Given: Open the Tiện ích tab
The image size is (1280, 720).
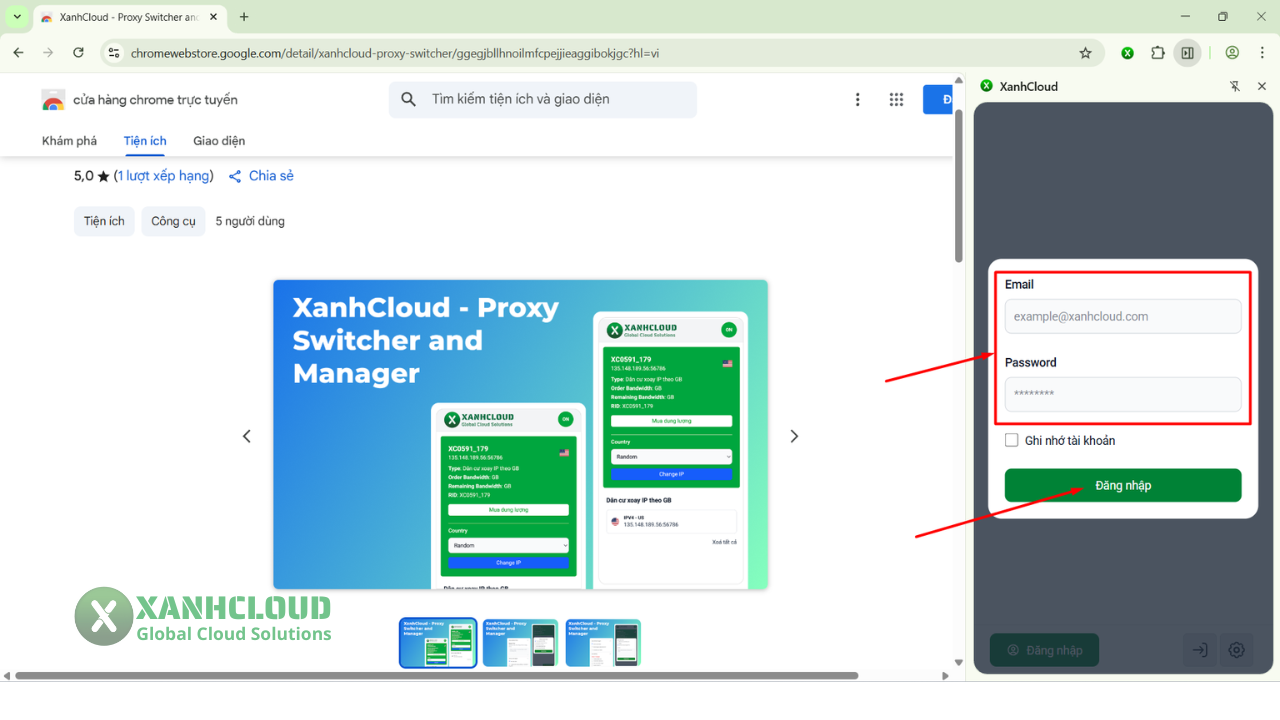Looking at the screenshot, I should [145, 141].
